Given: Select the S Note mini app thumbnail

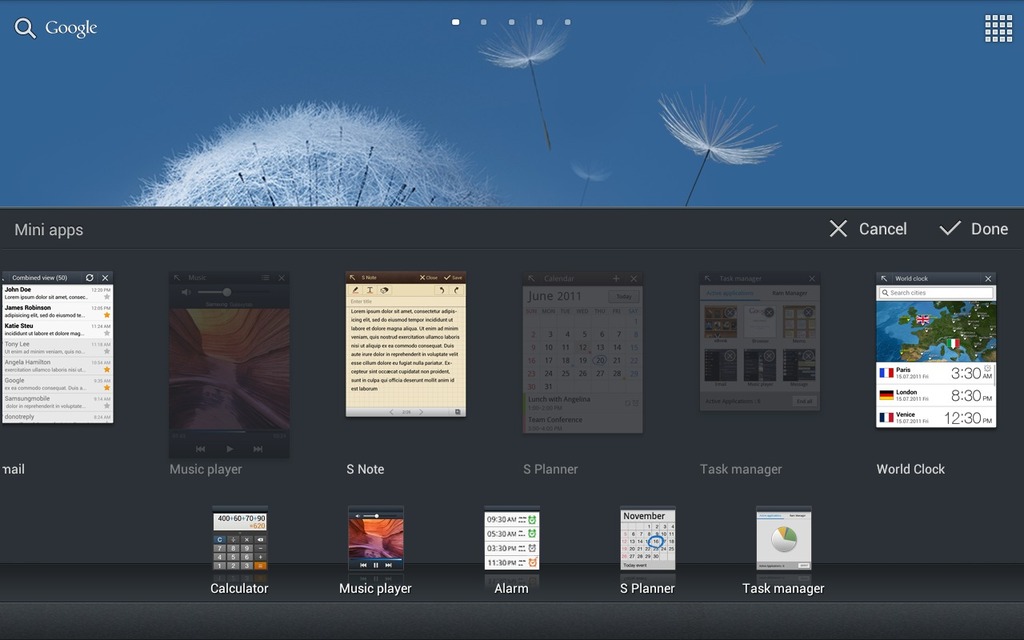Looking at the screenshot, I should [x=406, y=344].
